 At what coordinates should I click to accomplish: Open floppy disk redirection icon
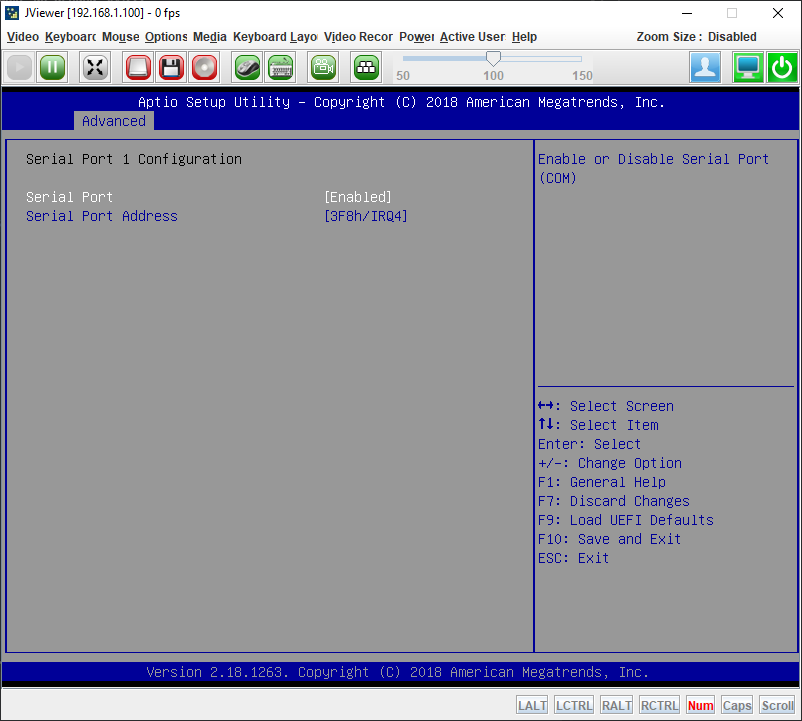click(171, 67)
